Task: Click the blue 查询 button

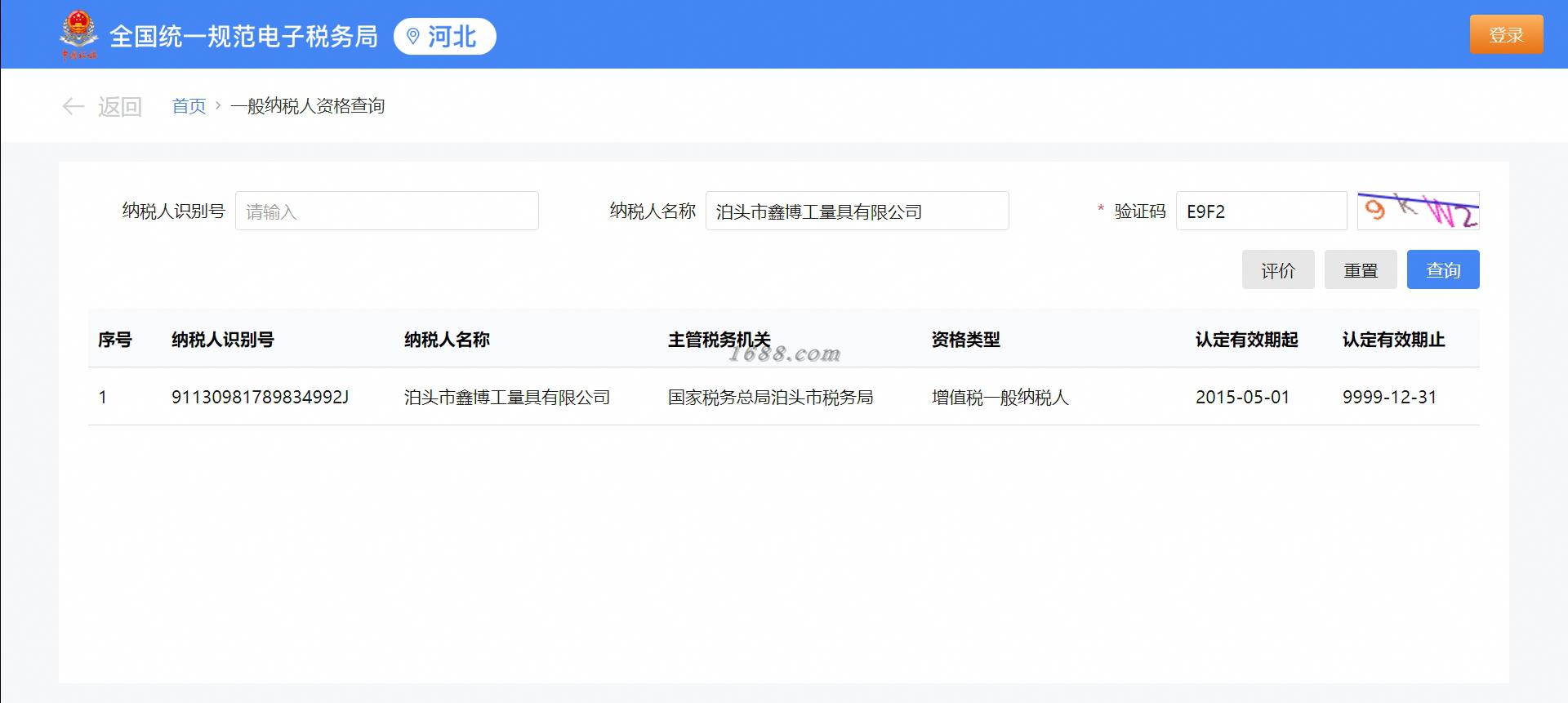Action: click(x=1443, y=269)
